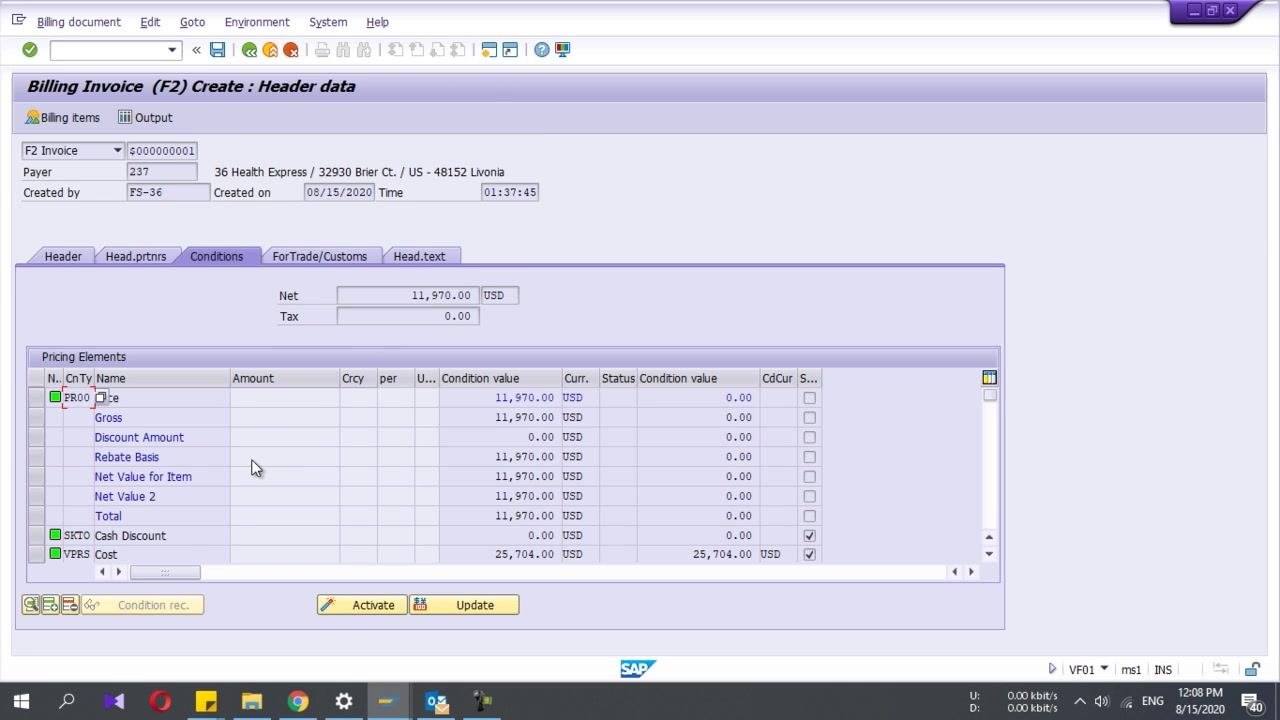Screen dimensions: 1280x720
Task: Toggle the checkbox on Total row
Action: click(809, 516)
